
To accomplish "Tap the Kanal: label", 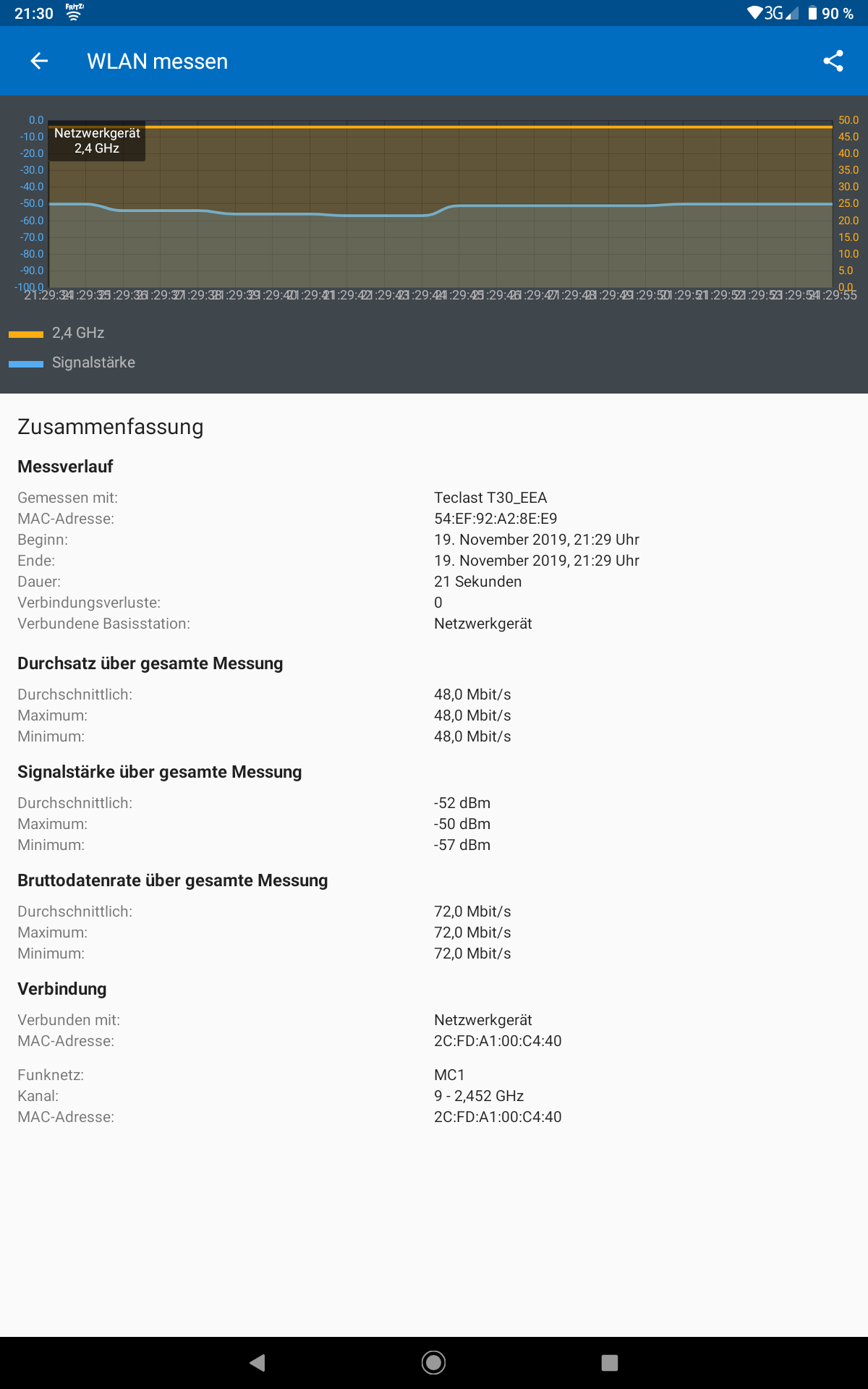I will [x=38, y=1096].
